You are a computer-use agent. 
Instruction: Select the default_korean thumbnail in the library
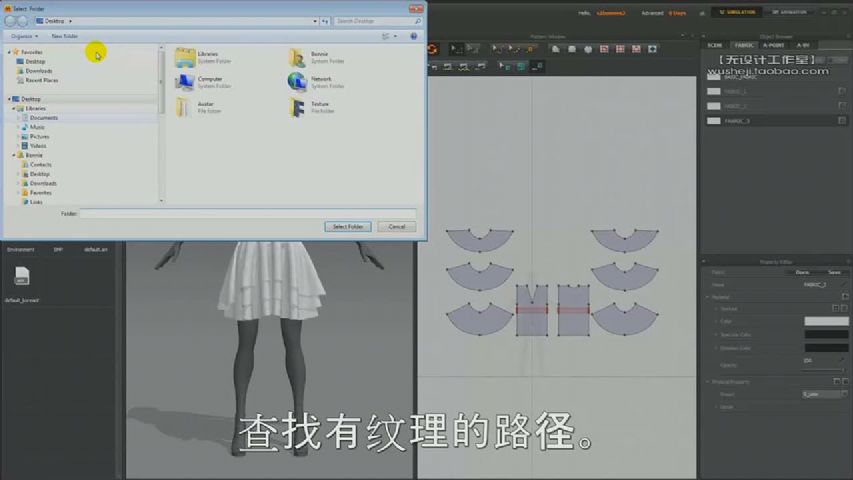[x=21, y=283]
